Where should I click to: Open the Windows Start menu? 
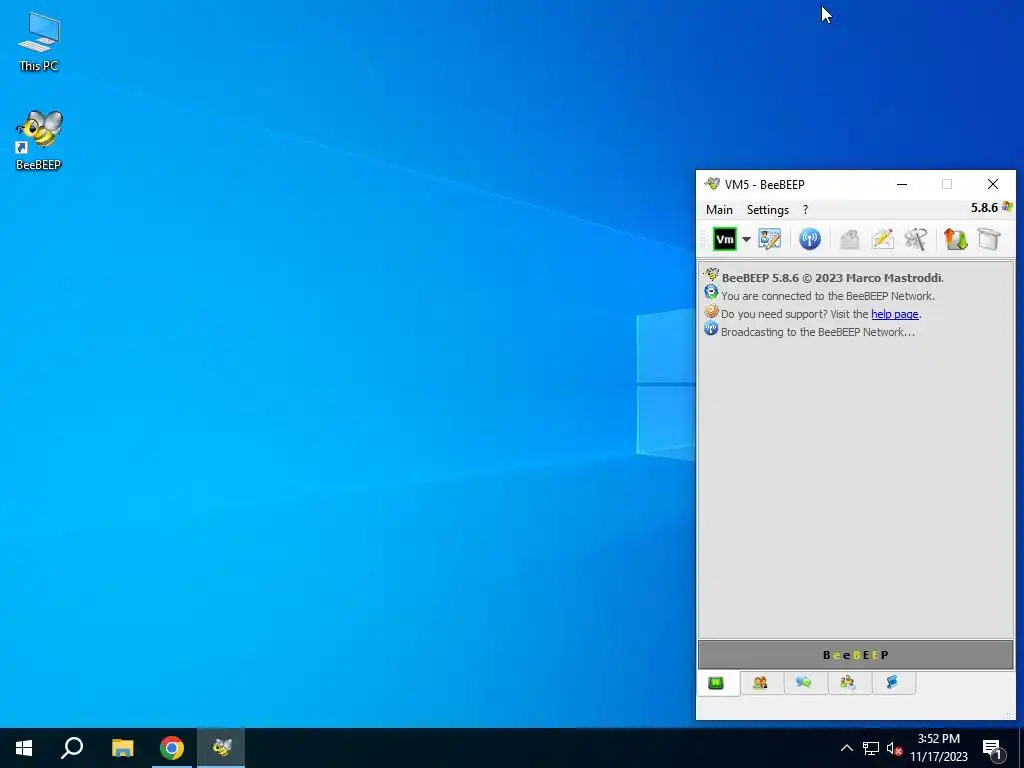24,748
